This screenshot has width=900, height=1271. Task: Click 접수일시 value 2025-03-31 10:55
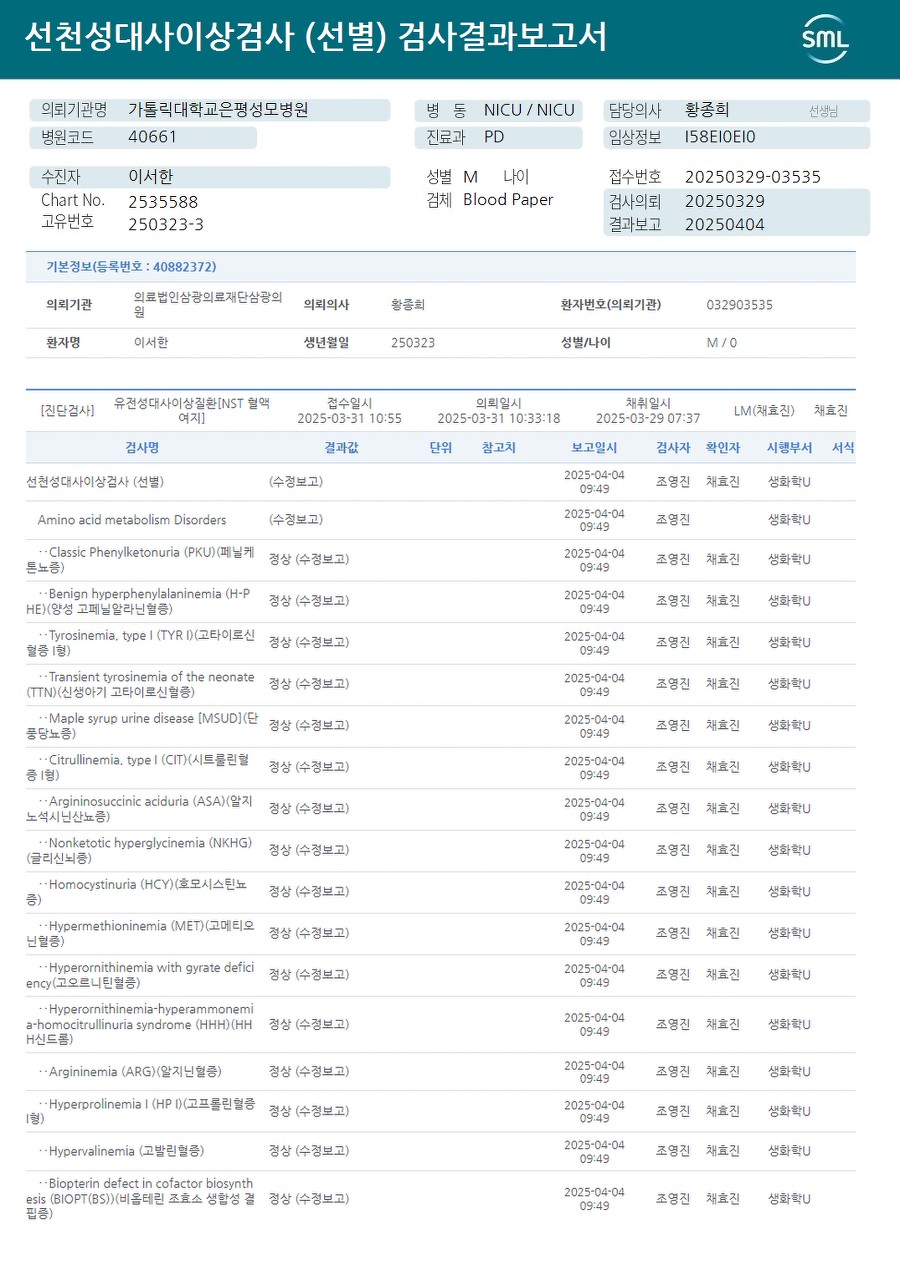[x=350, y=418]
